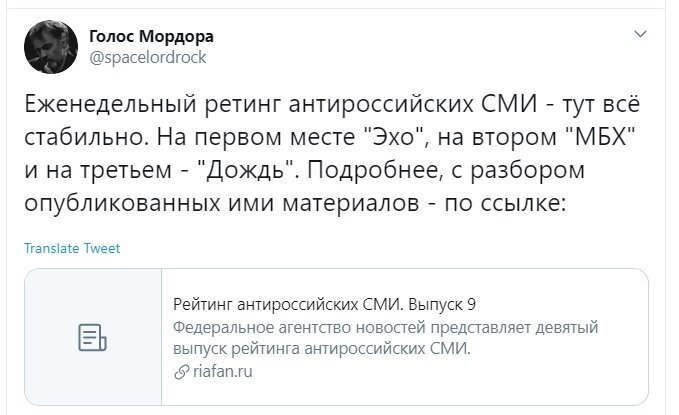Click the Голос Мордора display name
Screen dimensions: 679x415
click(x=151, y=36)
